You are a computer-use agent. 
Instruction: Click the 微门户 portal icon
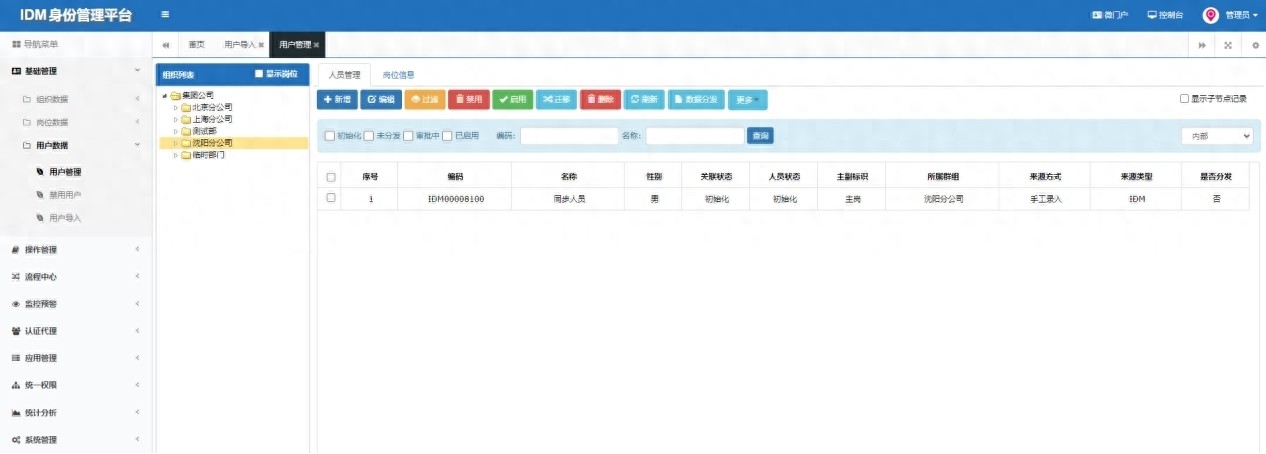tap(1096, 15)
